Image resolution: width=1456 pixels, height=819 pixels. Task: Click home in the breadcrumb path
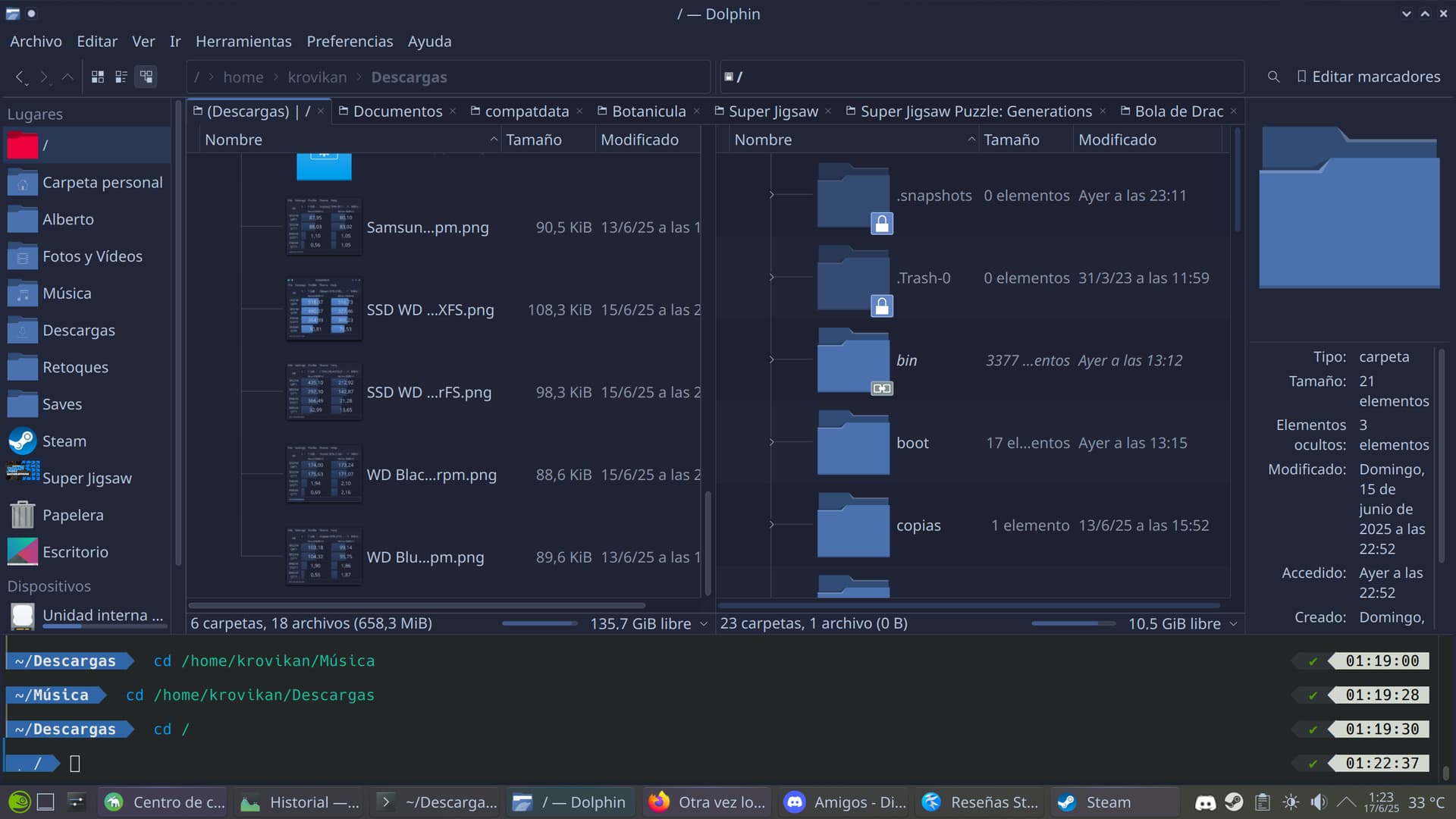coord(243,77)
